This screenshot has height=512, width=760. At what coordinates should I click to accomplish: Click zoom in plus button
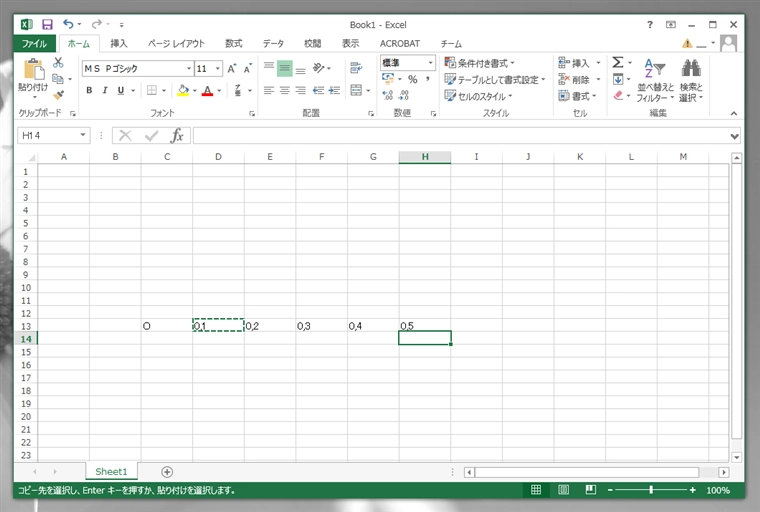[693, 490]
